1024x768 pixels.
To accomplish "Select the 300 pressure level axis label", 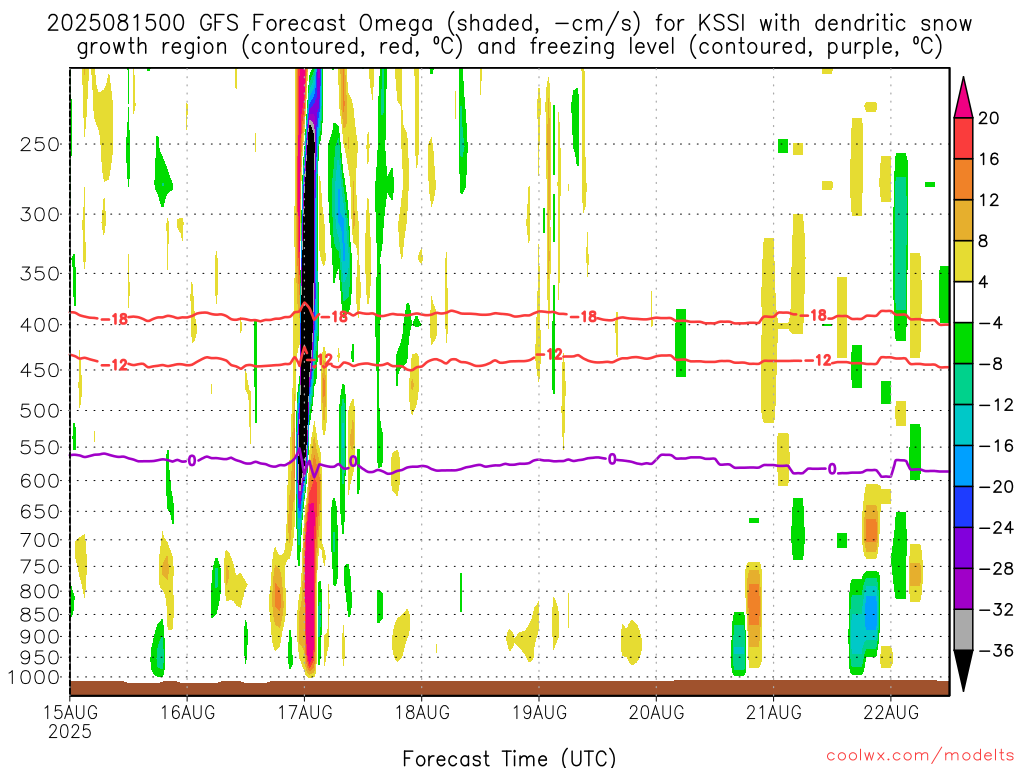I will 40,214.
